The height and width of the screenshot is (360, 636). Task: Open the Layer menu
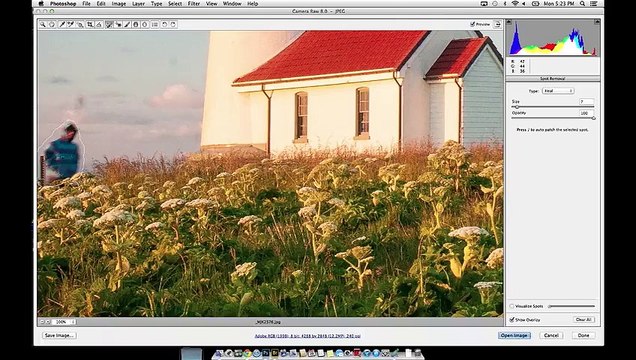pyautogui.click(x=138, y=4)
